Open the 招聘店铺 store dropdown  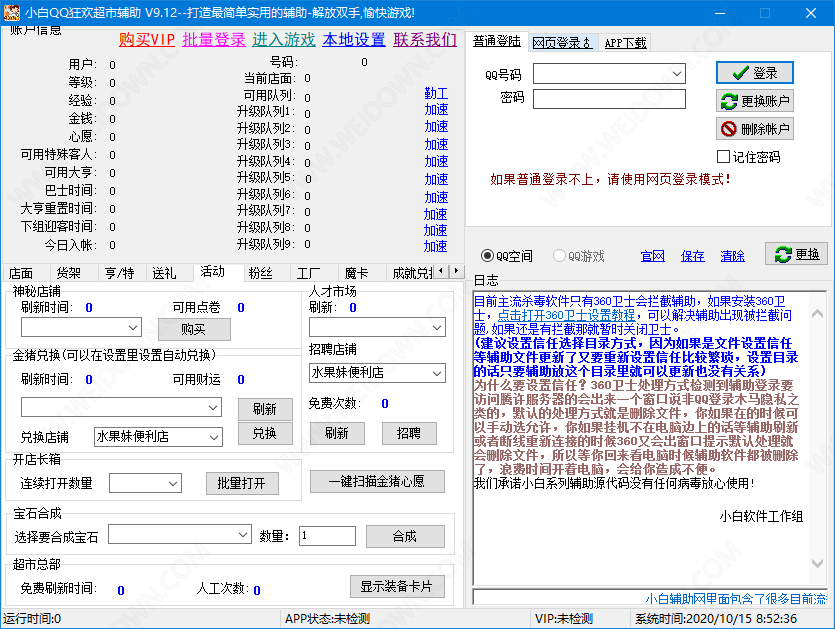tap(437, 373)
